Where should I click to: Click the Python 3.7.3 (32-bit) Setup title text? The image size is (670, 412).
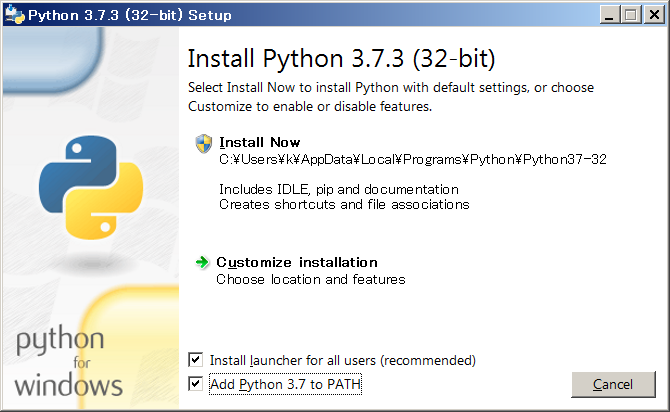pyautogui.click(x=129, y=15)
